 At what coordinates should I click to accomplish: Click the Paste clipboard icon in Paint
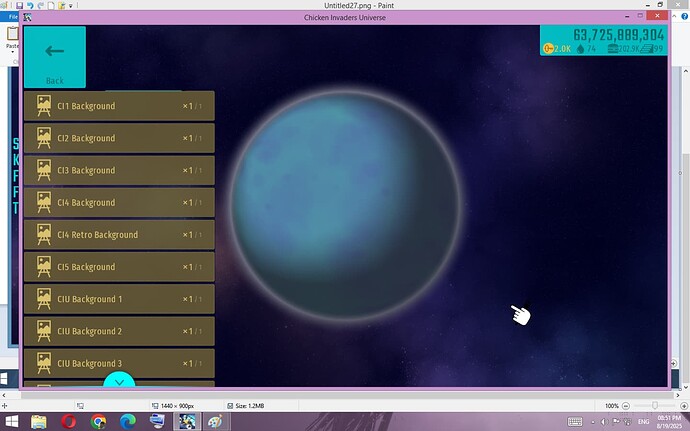(x=12, y=33)
